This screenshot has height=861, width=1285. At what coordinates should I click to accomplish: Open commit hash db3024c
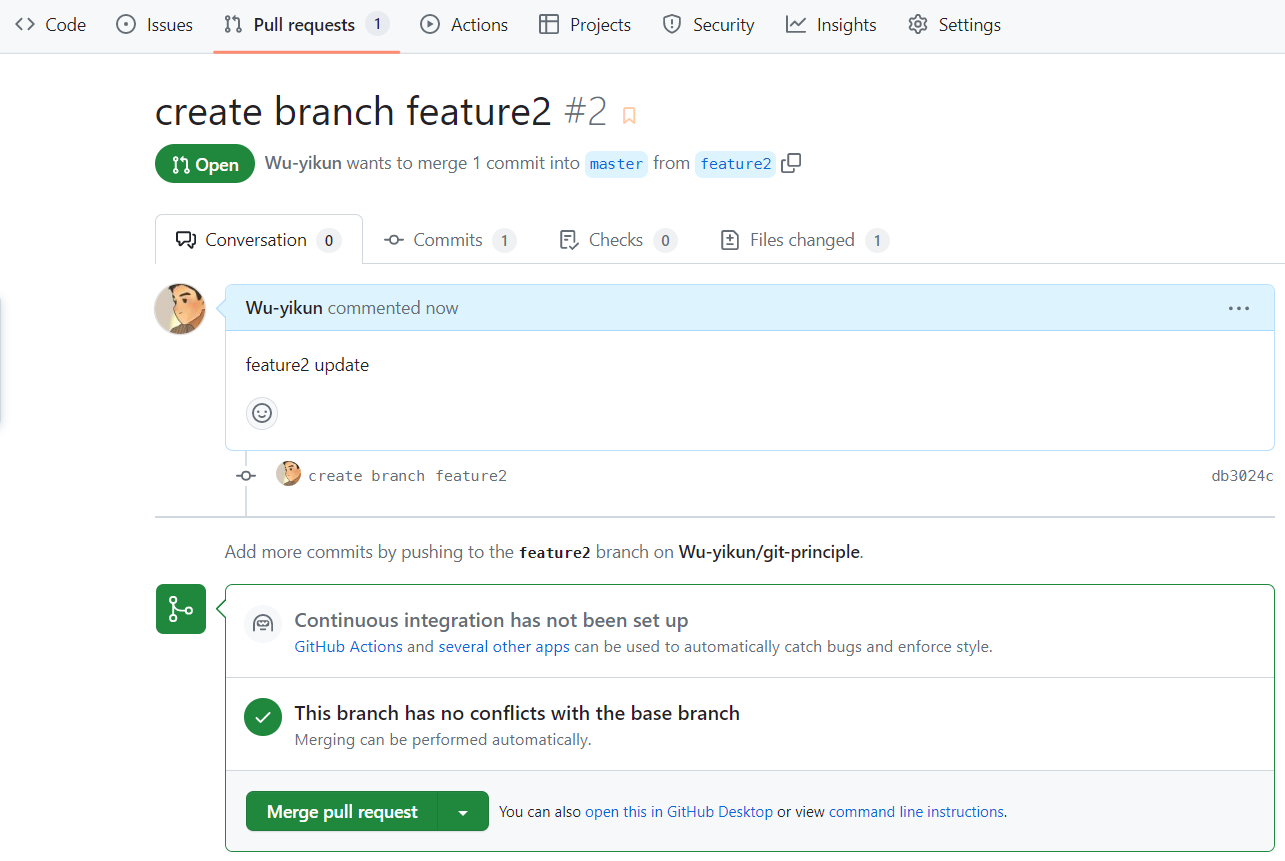tap(1243, 476)
